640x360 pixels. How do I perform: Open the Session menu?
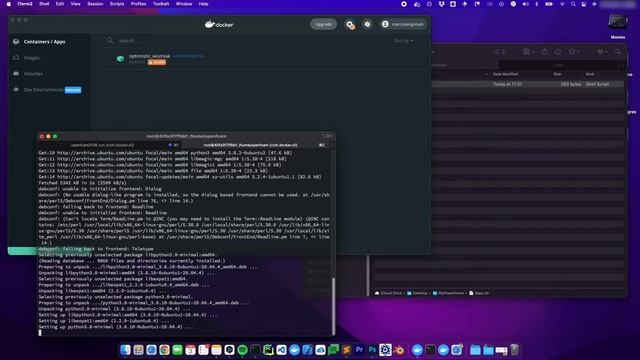pos(95,4)
